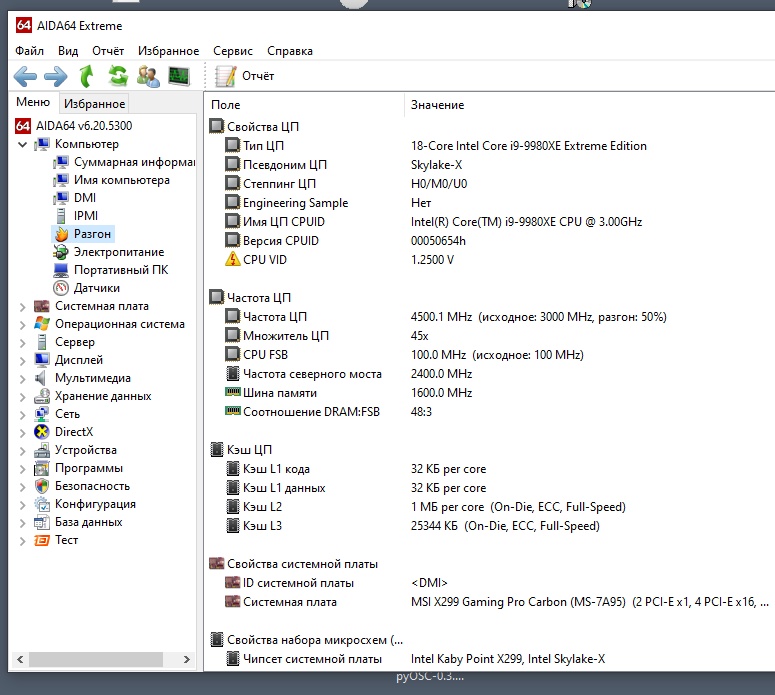Switch to the Избранное sidebar tab
Screen dimensions: 775x695
(x=94, y=104)
